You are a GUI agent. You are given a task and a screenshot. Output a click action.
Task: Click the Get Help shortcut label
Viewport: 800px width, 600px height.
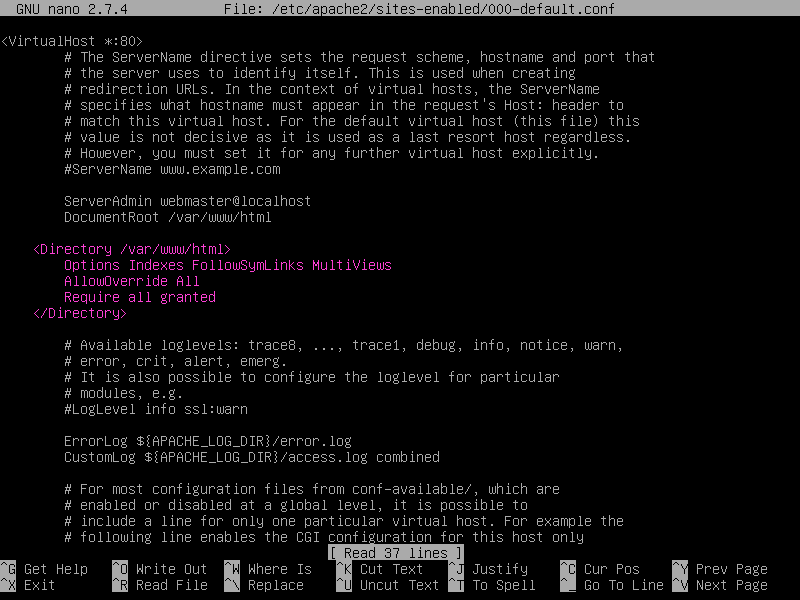[x=55, y=569]
